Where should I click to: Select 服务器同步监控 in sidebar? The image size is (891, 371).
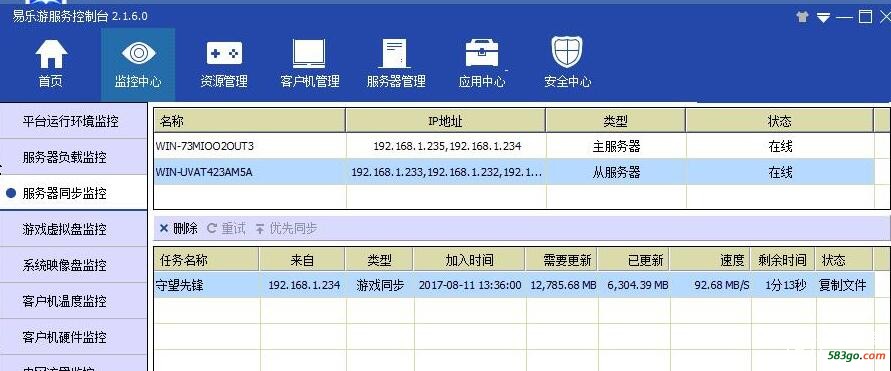point(73,193)
